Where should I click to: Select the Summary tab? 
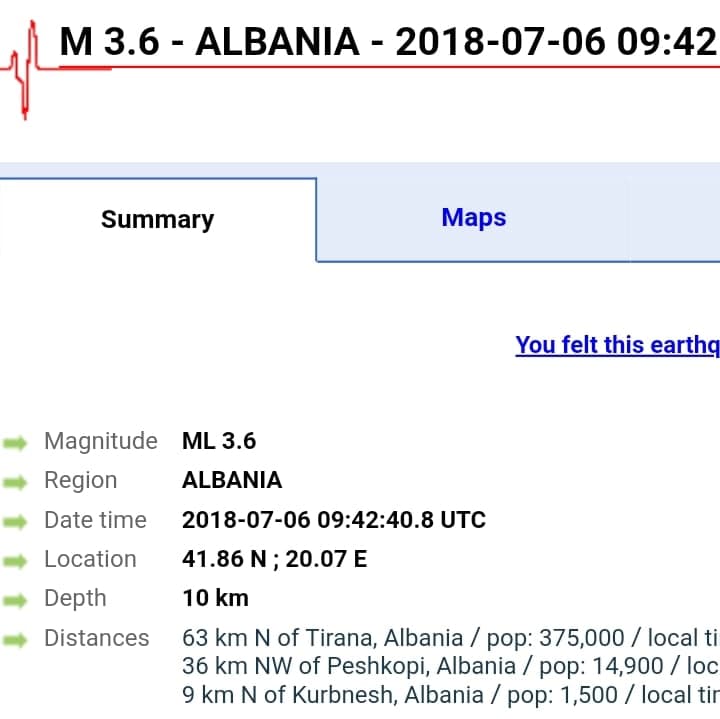coord(158,220)
